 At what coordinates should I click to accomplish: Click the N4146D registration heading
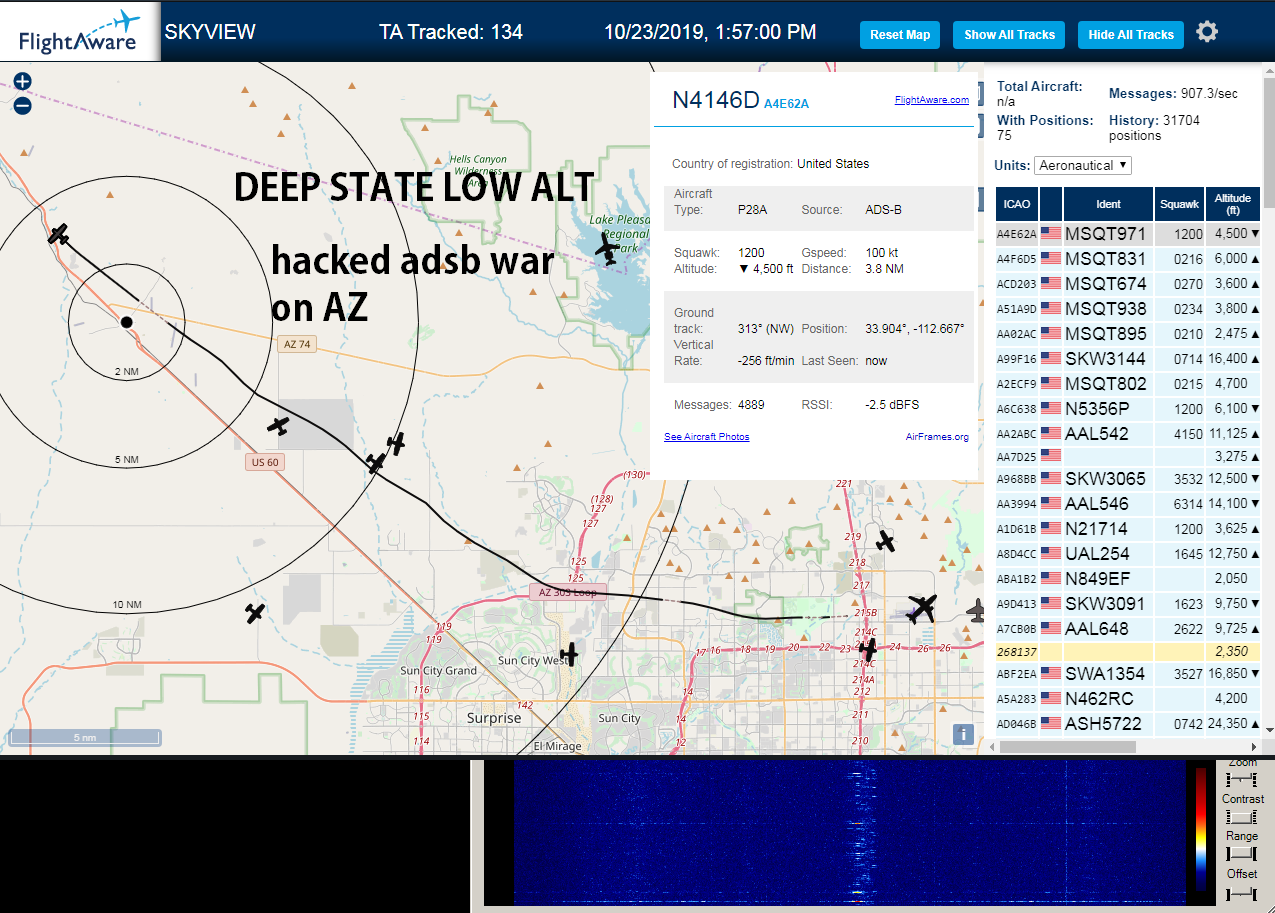[x=716, y=100]
